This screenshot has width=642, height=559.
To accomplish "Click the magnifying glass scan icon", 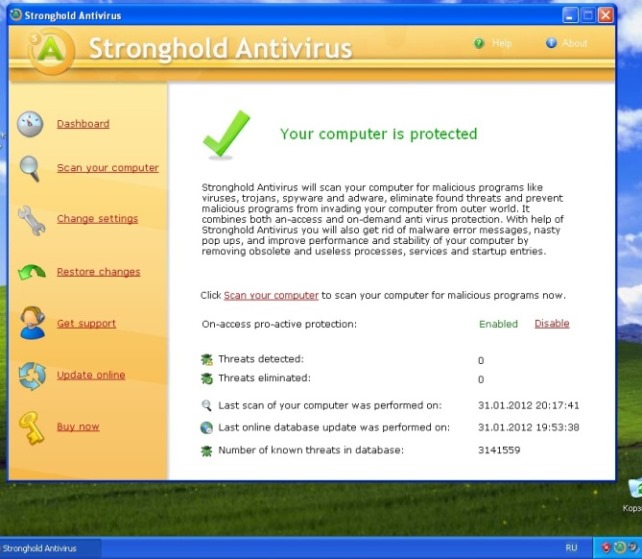I will point(30,168).
